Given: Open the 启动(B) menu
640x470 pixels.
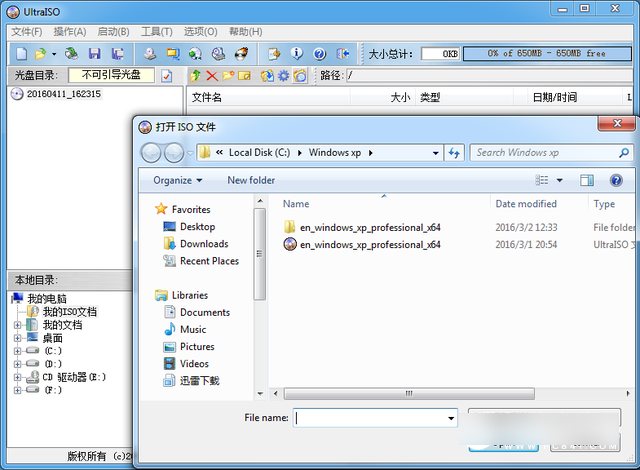Looking at the screenshot, I should click(113, 32).
